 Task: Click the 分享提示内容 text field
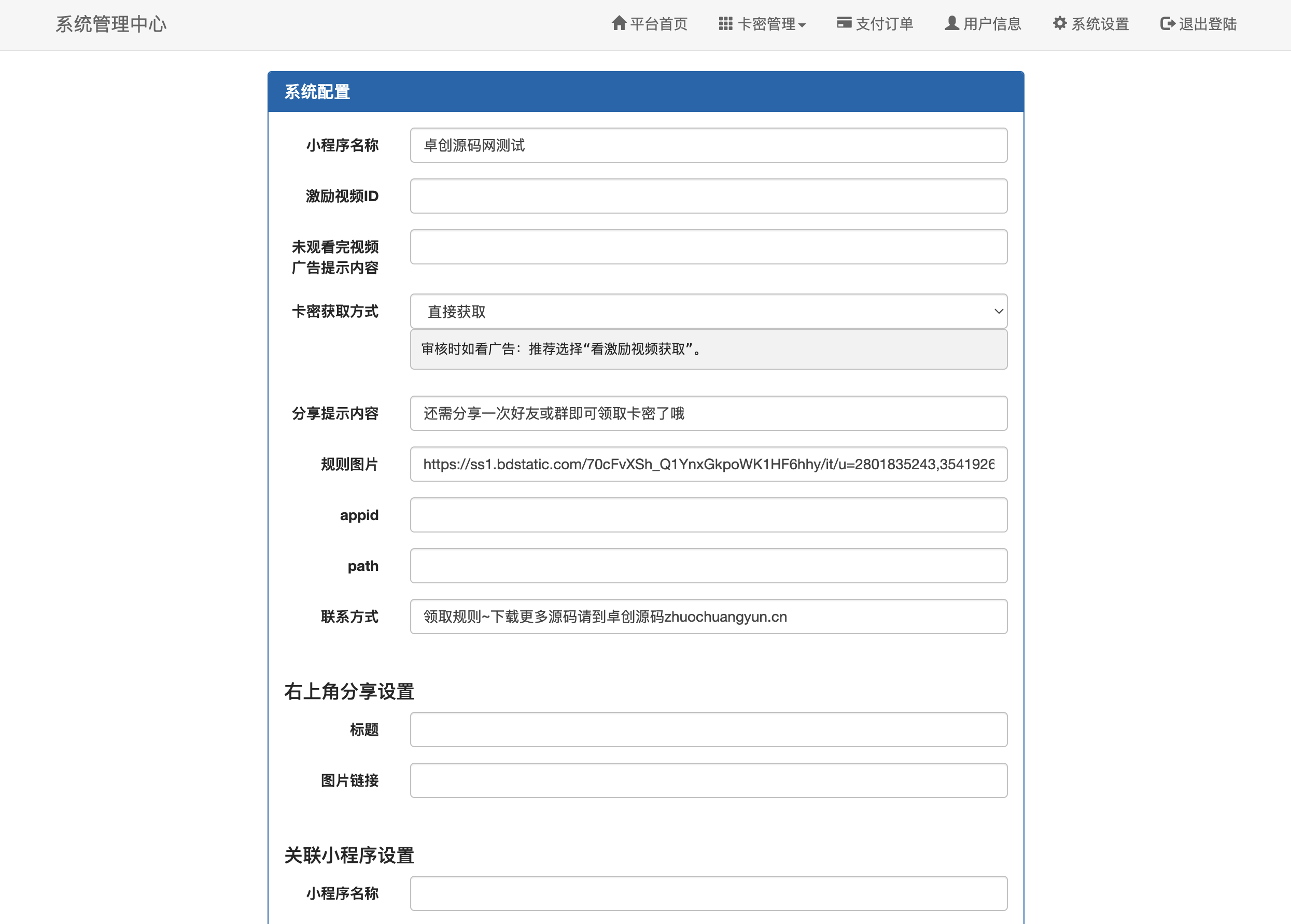point(708,413)
